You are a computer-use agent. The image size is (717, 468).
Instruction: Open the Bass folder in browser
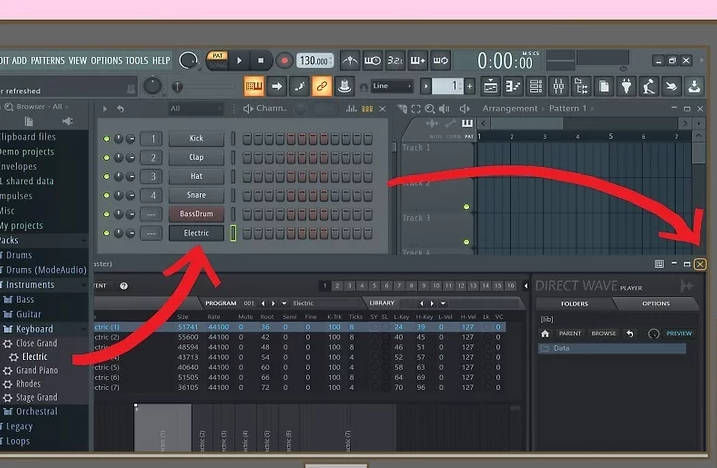25,299
